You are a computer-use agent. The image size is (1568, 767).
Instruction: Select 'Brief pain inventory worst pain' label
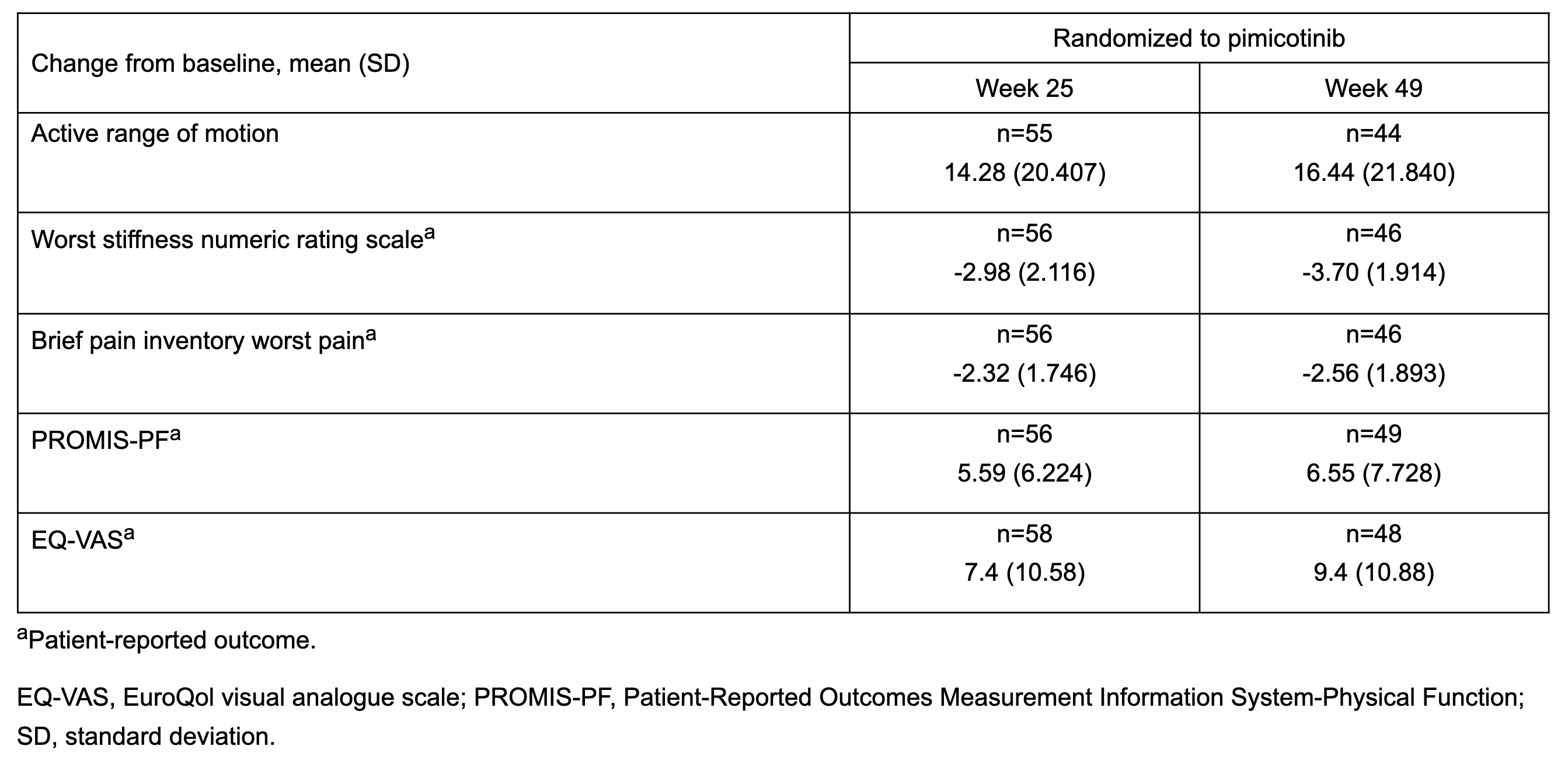[x=198, y=340]
